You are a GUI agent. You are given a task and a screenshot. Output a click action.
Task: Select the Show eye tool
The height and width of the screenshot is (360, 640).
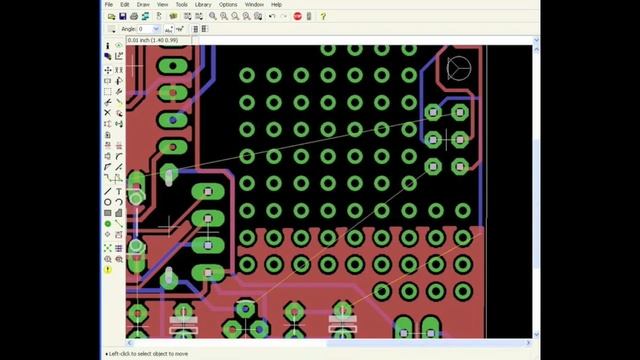[119, 46]
